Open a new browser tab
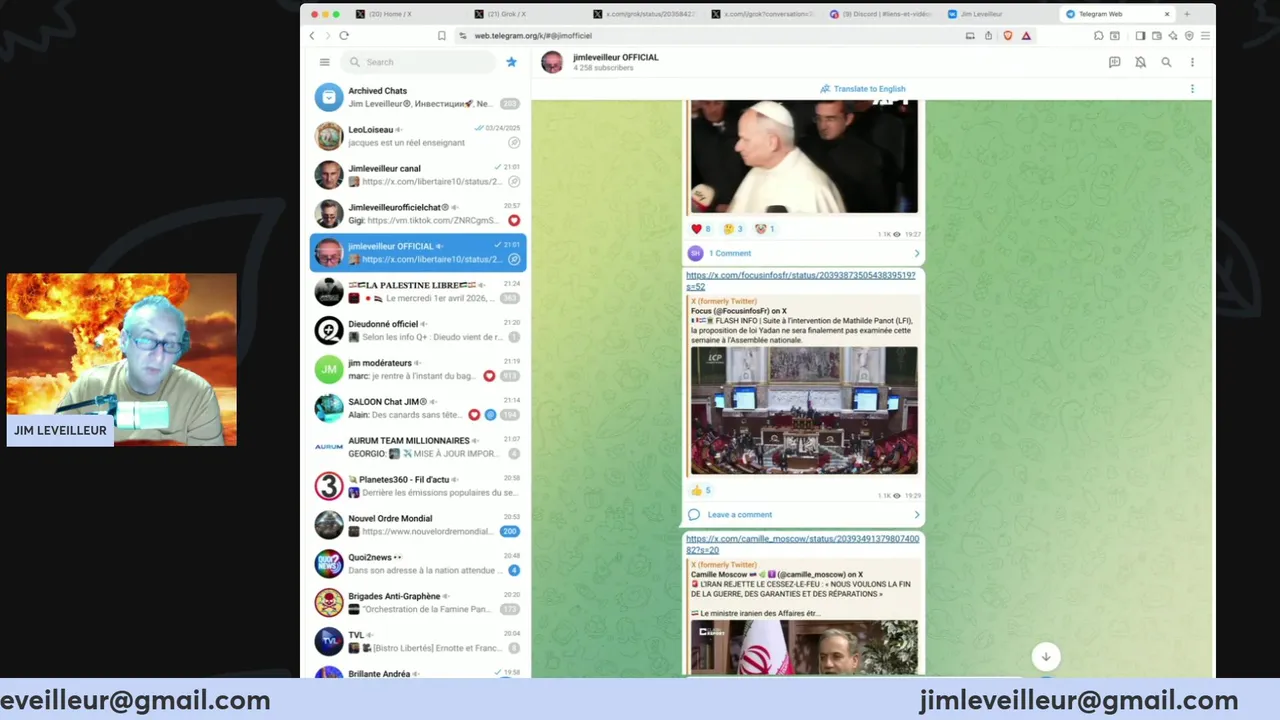 [x=1187, y=14]
